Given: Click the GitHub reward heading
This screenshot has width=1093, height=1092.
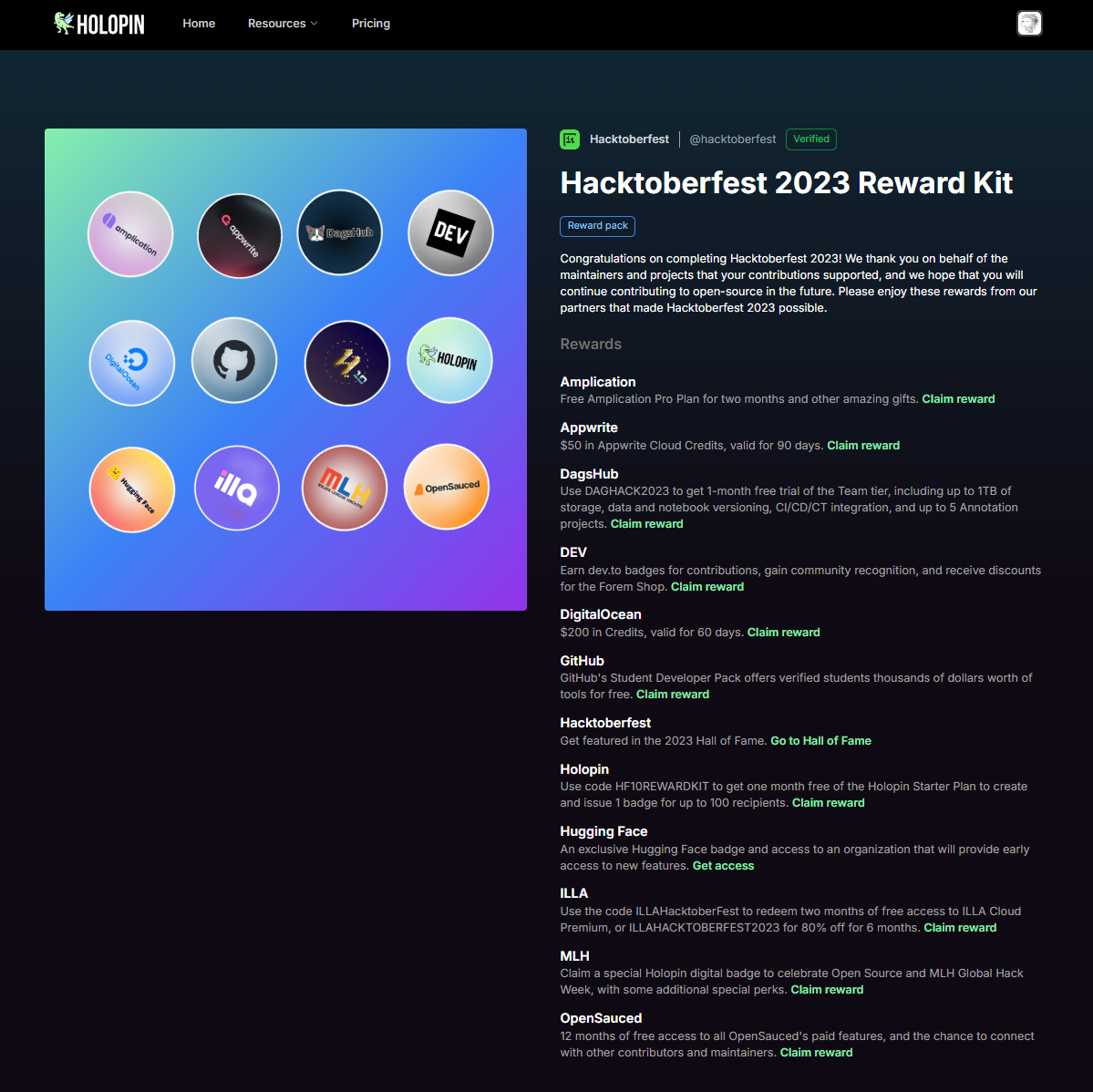Looking at the screenshot, I should pos(582,661).
